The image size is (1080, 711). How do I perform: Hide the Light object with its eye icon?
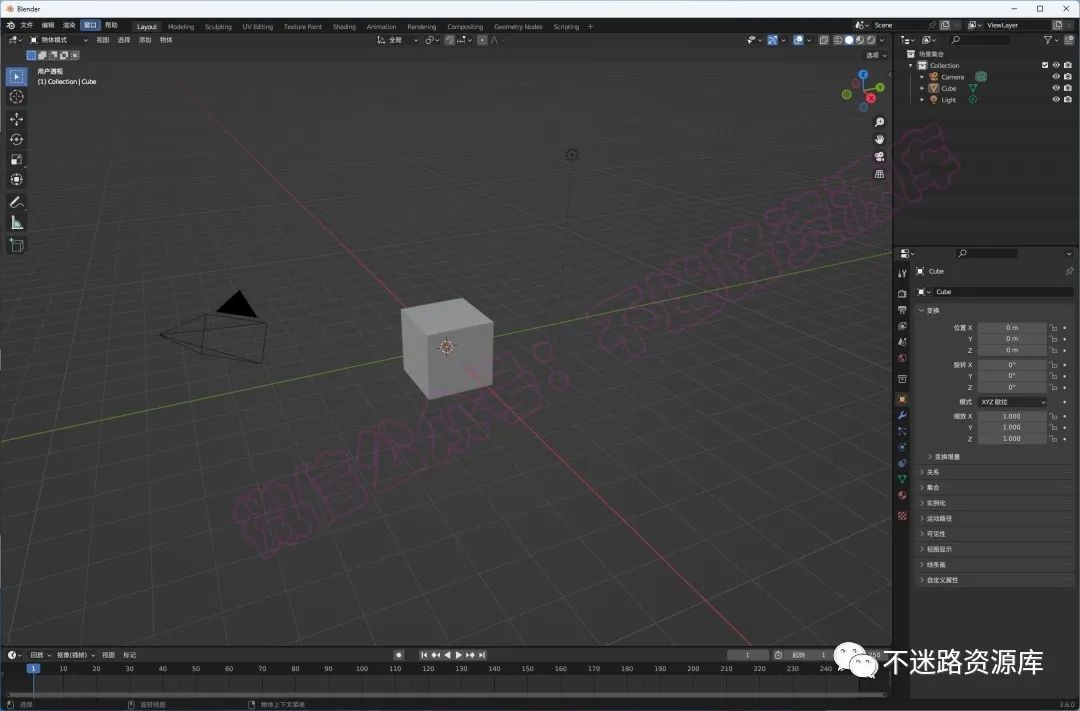coord(1056,99)
